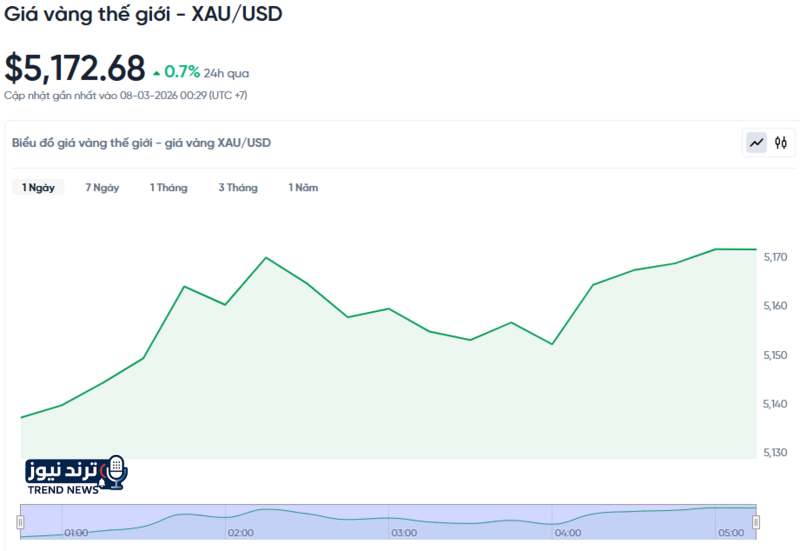Viewport: 800px width, 551px height.
Task: Click the 0.7% price change text
Action: point(182,72)
